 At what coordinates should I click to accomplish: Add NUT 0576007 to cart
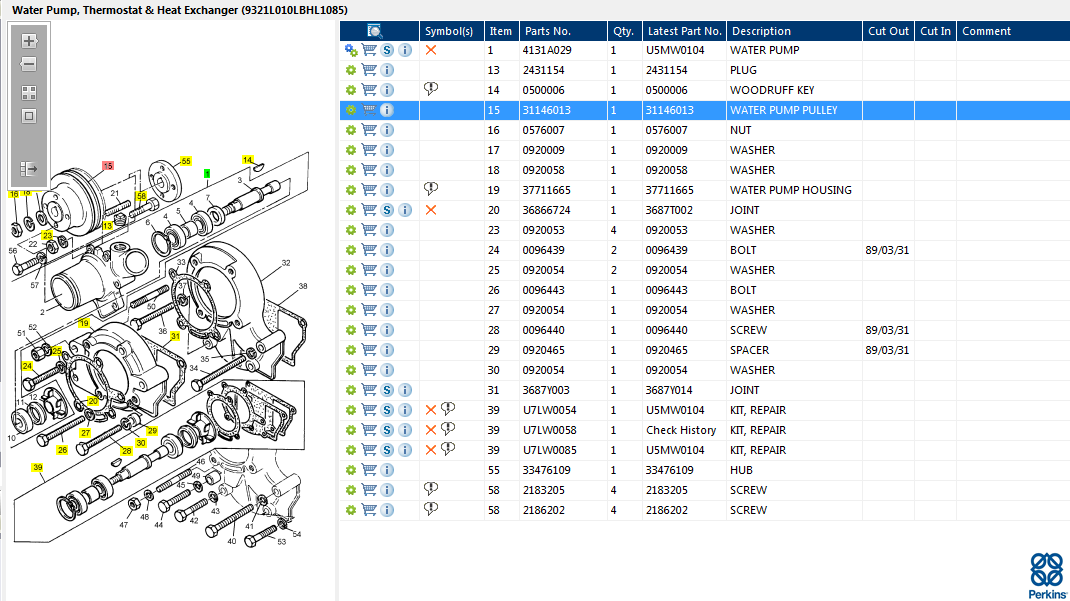[369, 130]
